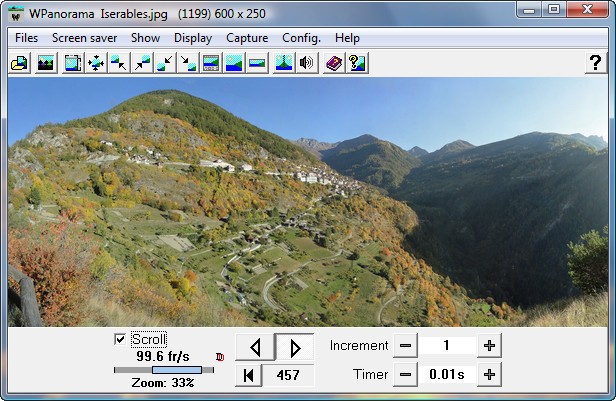Click the Increment value field showing 1
This screenshot has height=401, width=616.
(x=447, y=346)
